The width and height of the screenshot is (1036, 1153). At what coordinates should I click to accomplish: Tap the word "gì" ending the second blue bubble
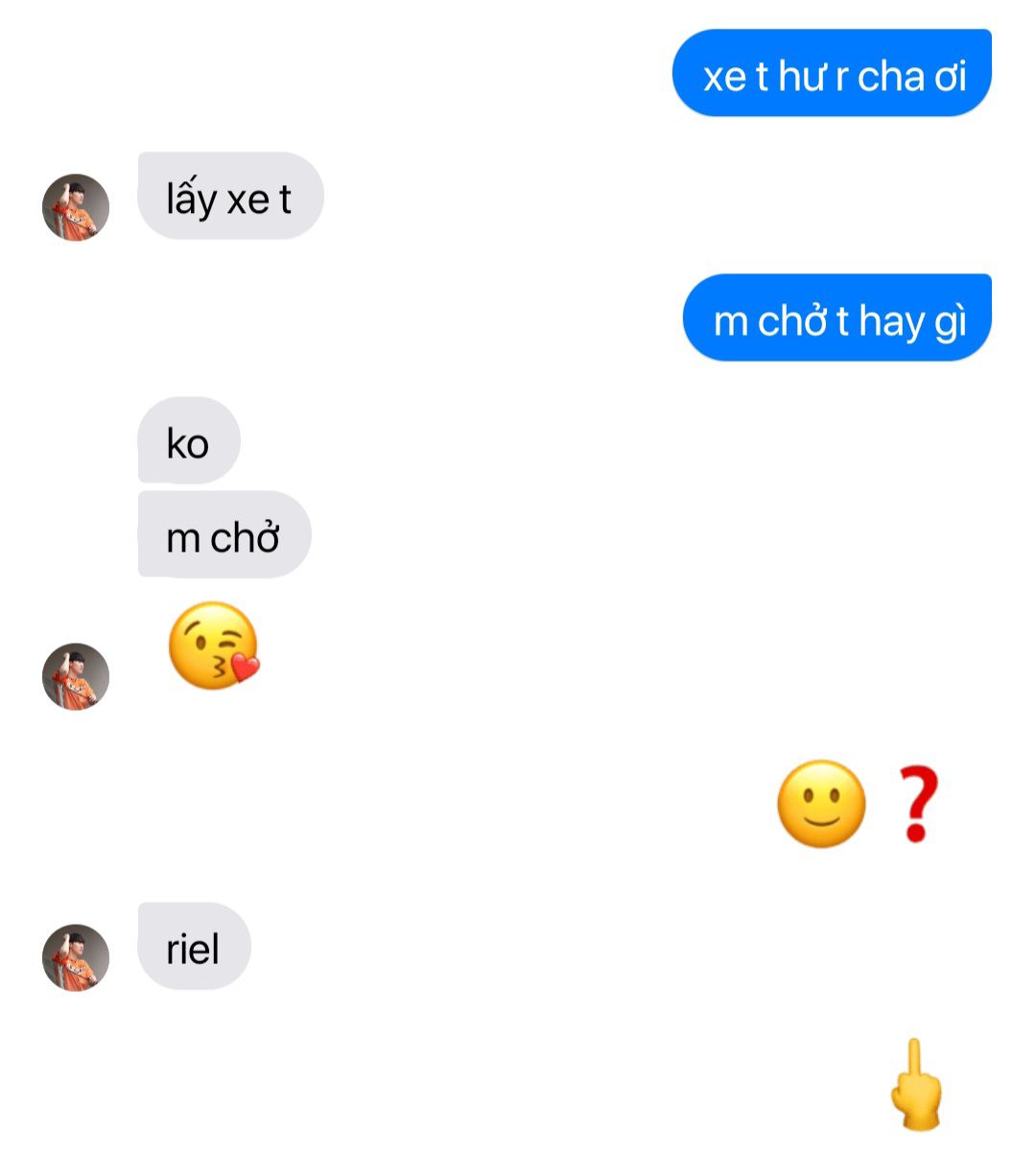951,322
